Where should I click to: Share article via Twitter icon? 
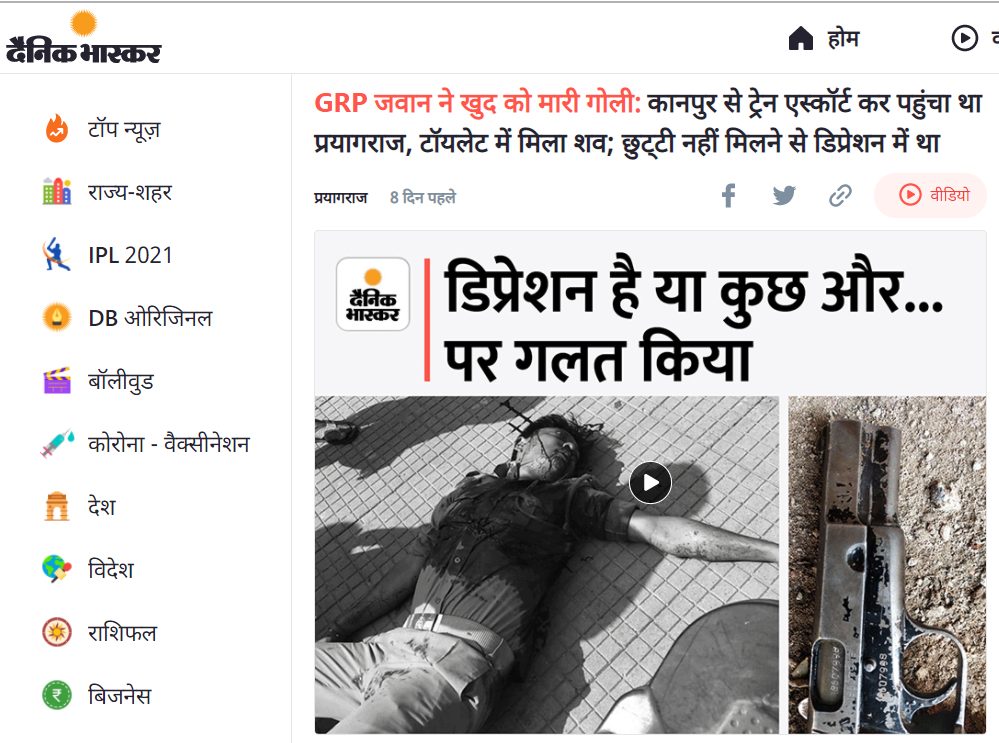[x=784, y=195]
